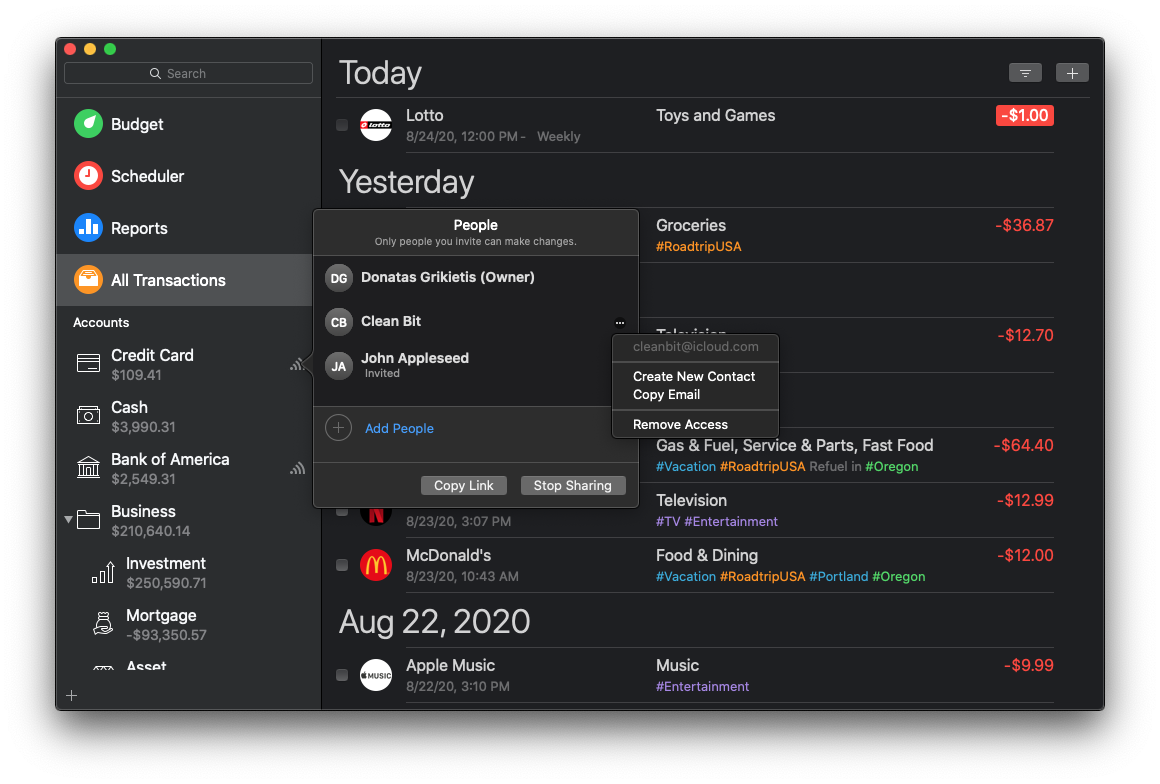Image resolution: width=1160 pixels, height=784 pixels.
Task: Check the Apple Music transaction checkbox
Action: 341,675
